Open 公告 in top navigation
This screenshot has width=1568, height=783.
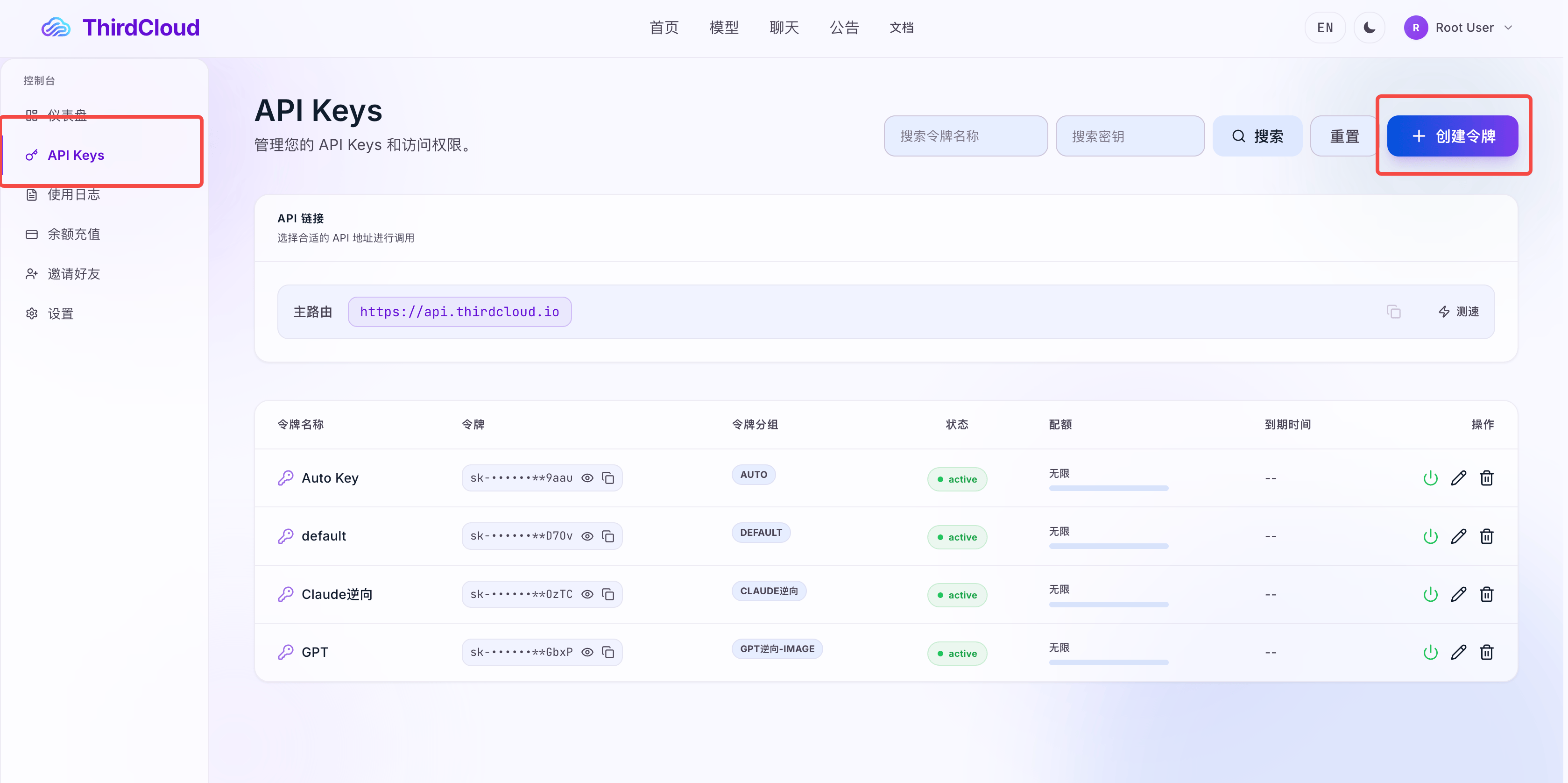coord(844,28)
